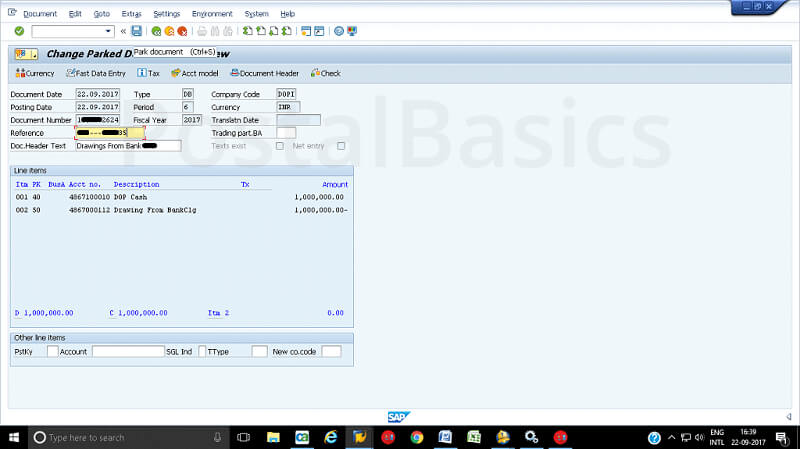Open the Environment menu
800x449 pixels.
212,14
